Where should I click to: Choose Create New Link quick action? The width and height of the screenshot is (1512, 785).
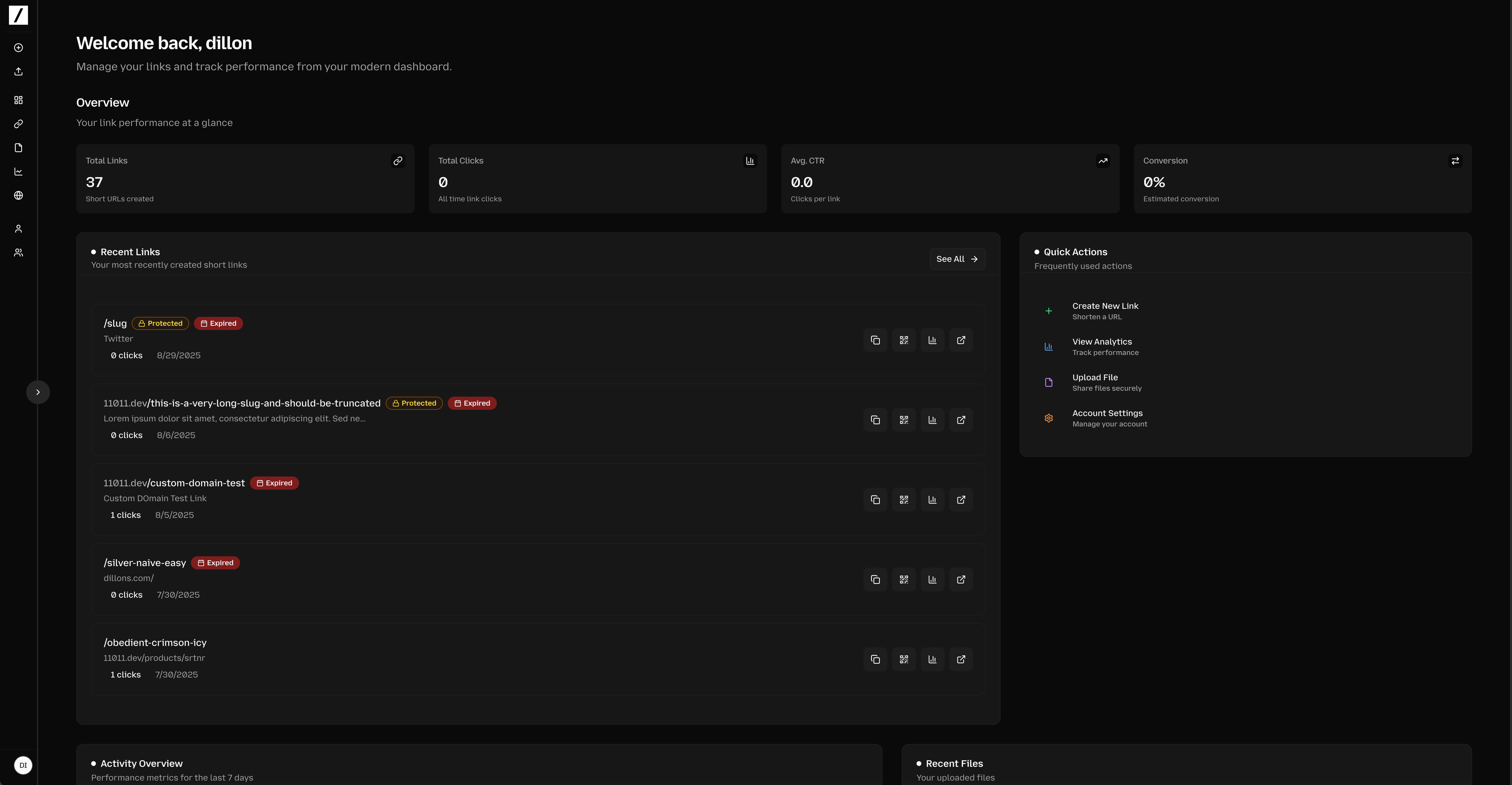[1105, 311]
